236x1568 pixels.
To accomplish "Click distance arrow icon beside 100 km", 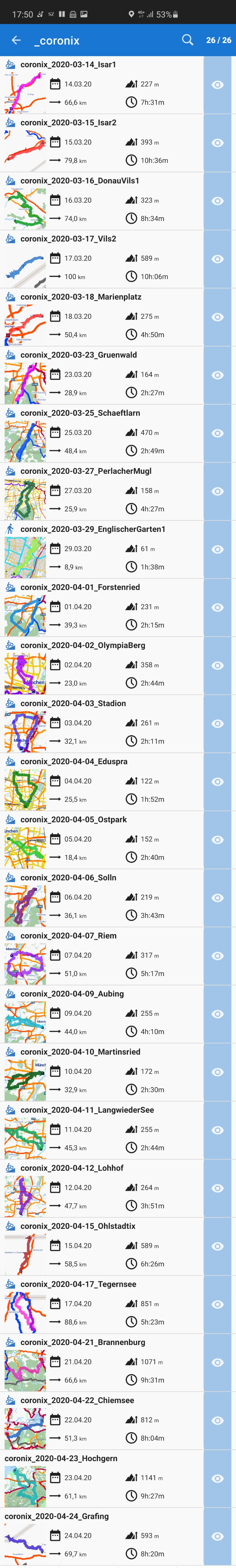I will click(55, 276).
